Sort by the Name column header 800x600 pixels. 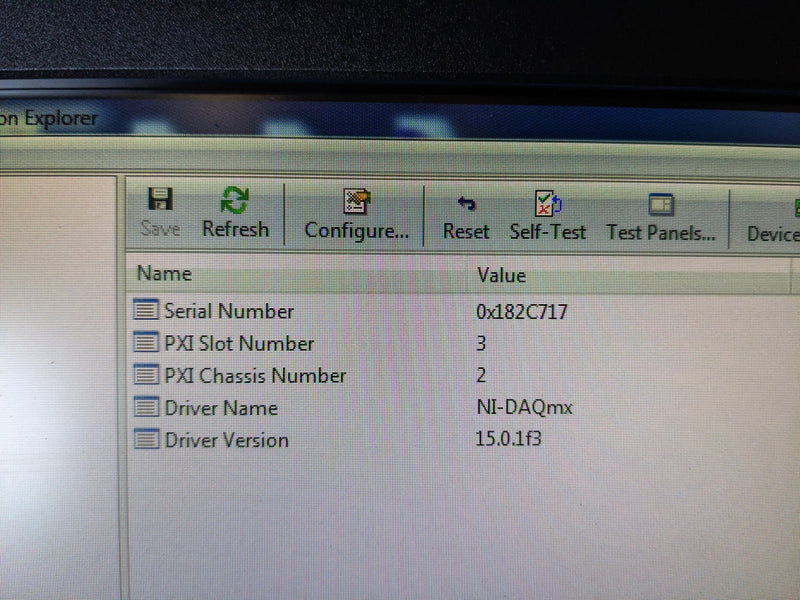pyautogui.click(x=164, y=273)
